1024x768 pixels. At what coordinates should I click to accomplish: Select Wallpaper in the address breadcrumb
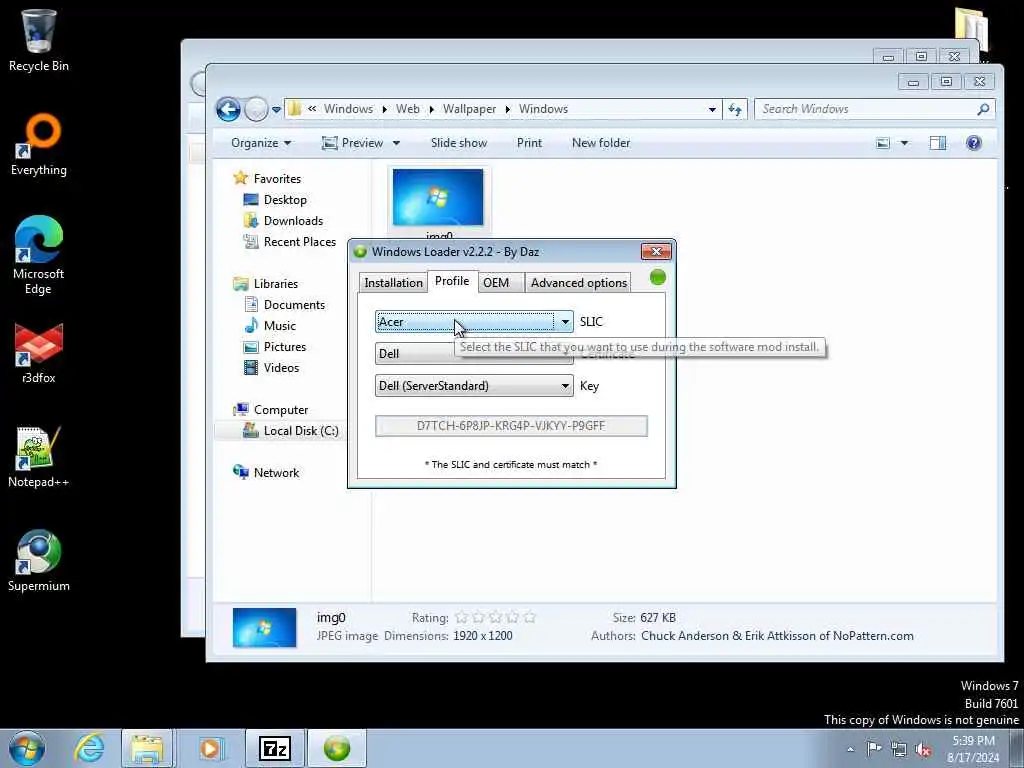[x=469, y=109]
